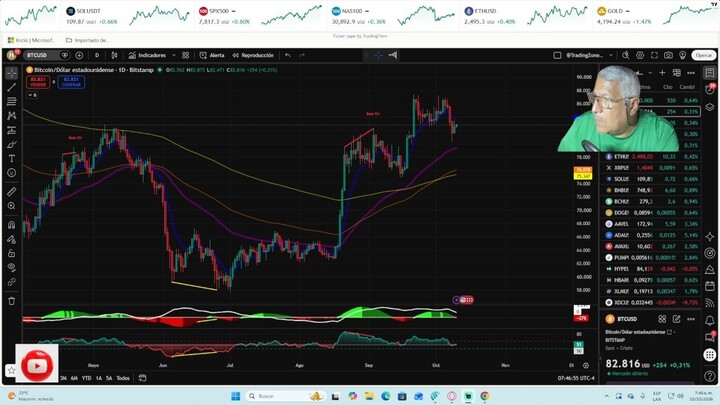Open the Indicadores menu
Screen dimensions: 720x405
point(147,55)
